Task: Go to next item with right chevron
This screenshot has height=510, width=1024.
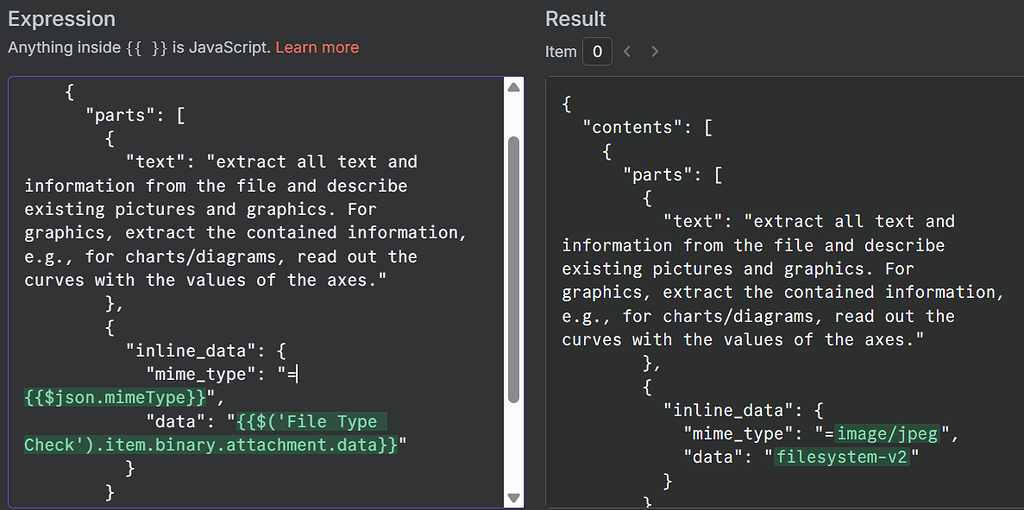Action: (x=655, y=52)
